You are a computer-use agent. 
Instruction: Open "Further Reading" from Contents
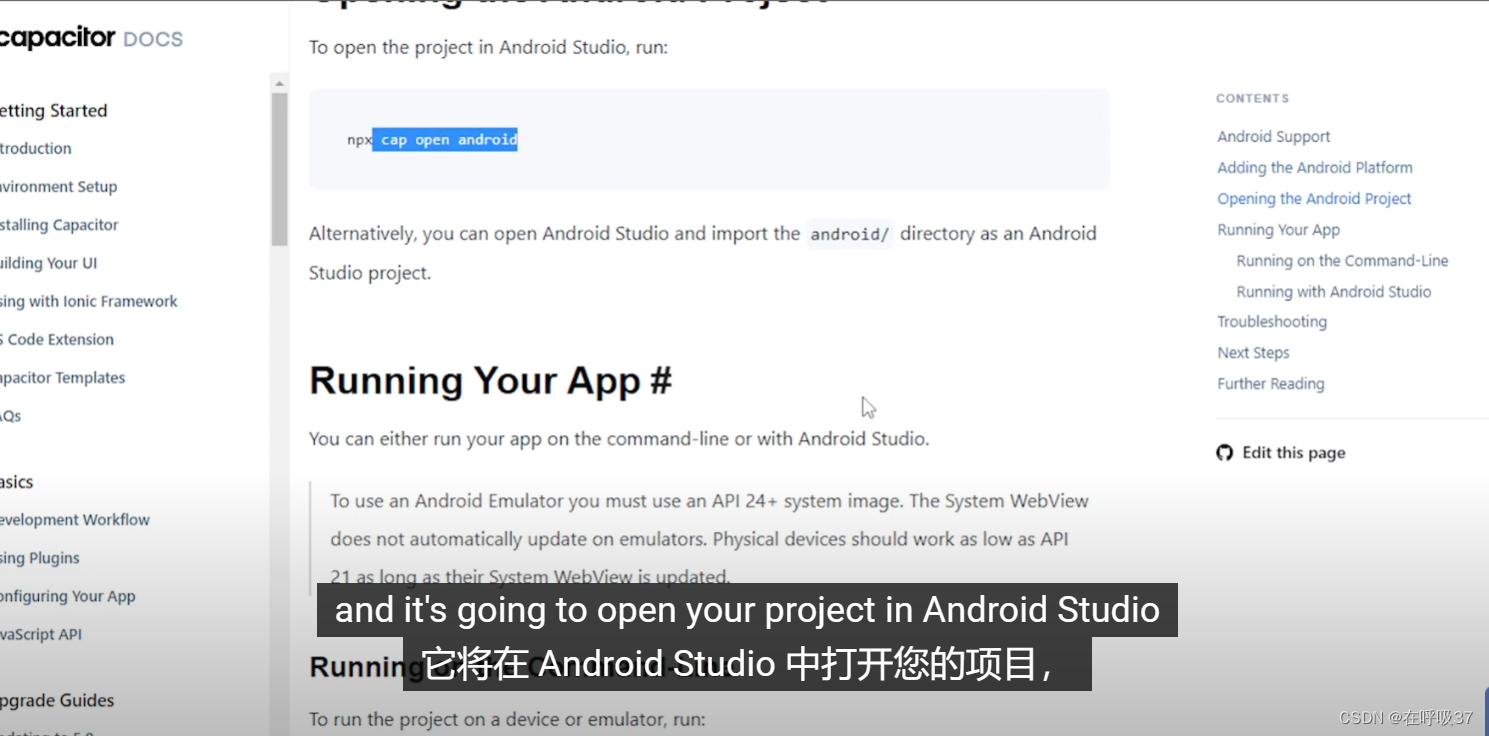1270,383
